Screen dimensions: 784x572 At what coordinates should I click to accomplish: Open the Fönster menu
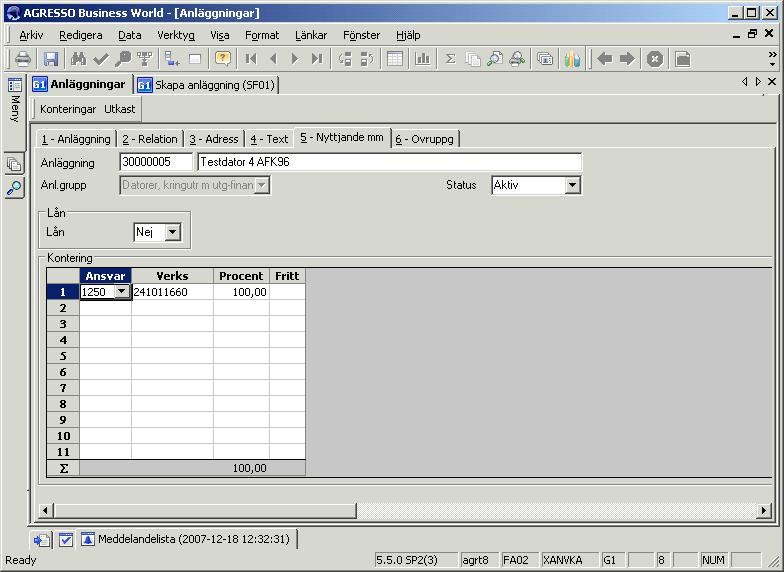(362, 35)
